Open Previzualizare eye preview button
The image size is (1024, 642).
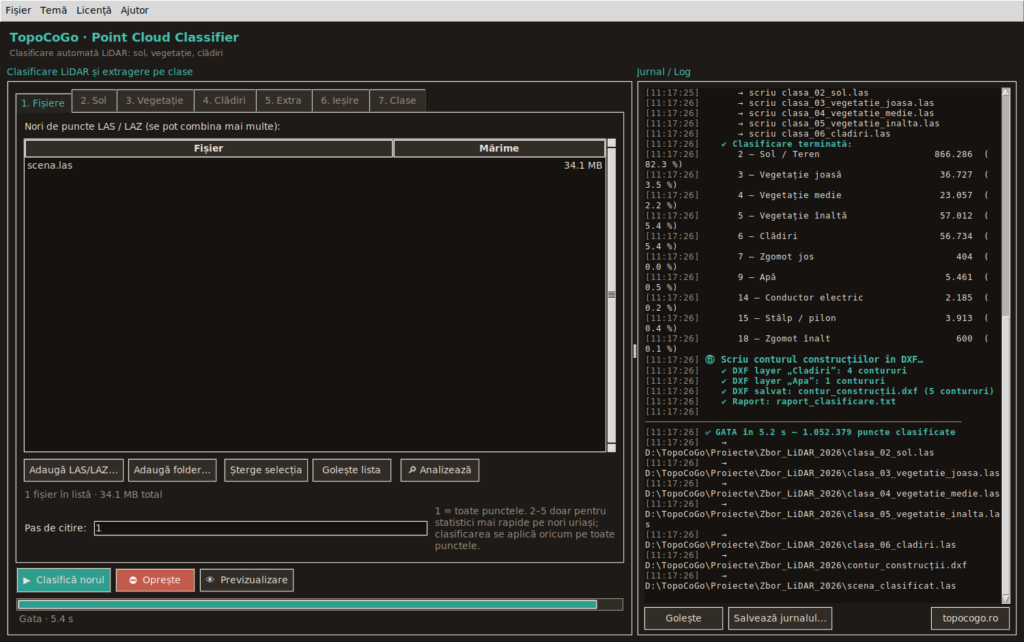point(247,580)
